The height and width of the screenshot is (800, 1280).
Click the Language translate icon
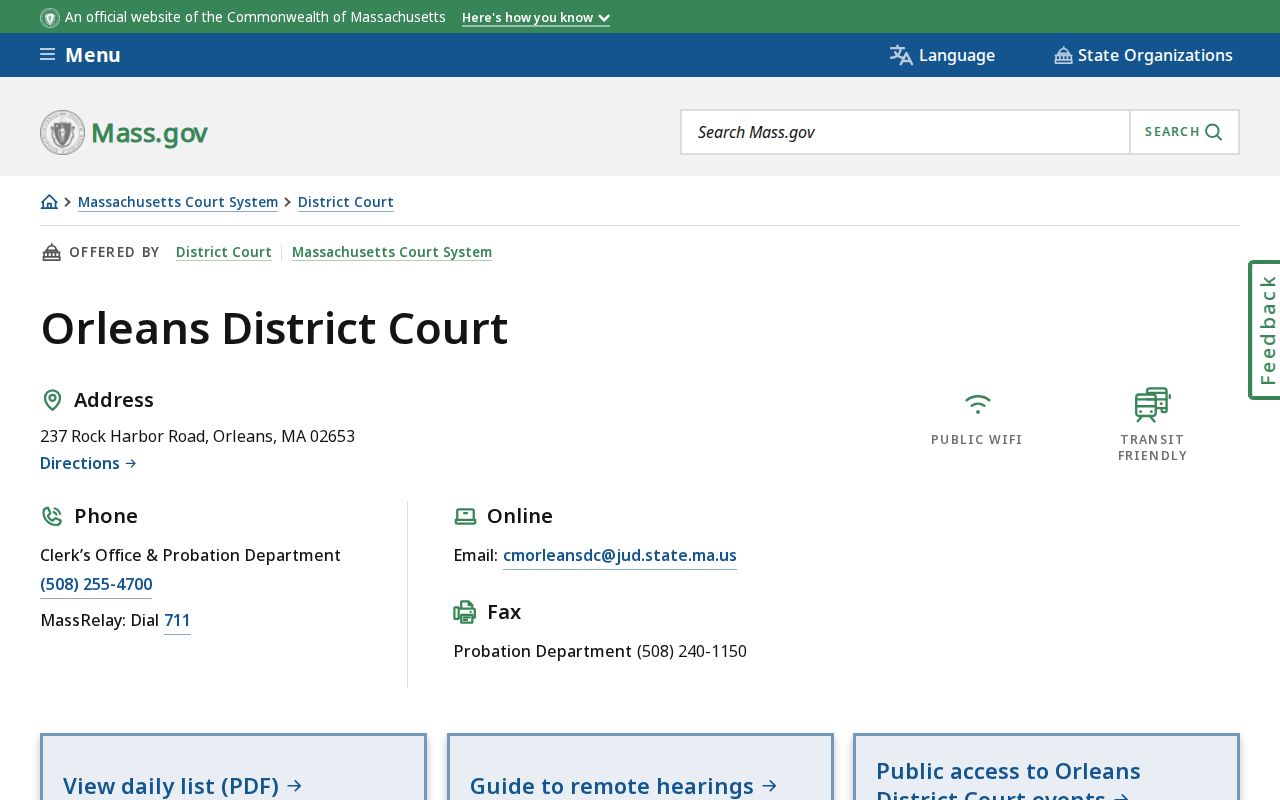(901, 55)
